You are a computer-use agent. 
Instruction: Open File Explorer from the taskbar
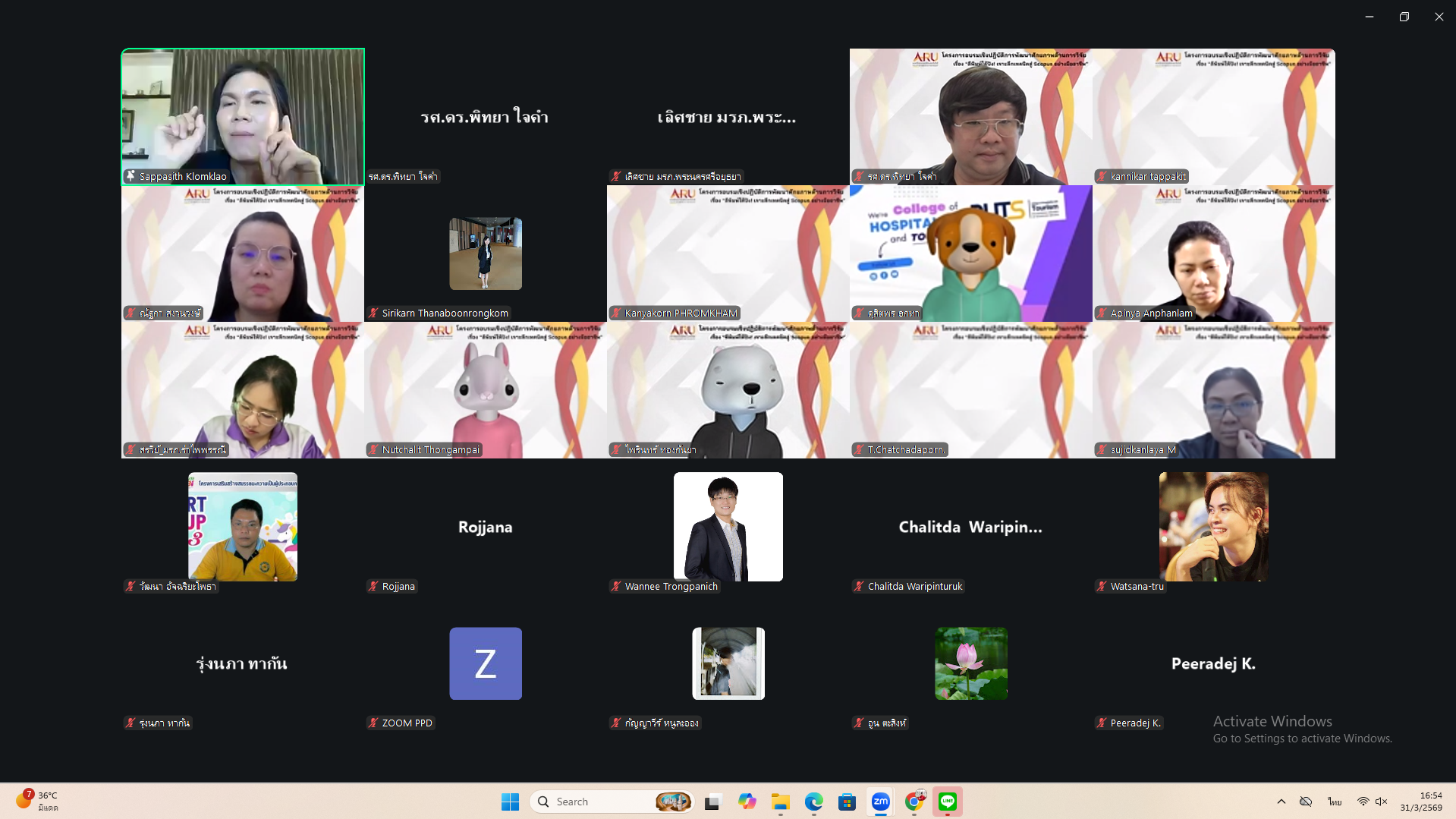tap(780, 802)
